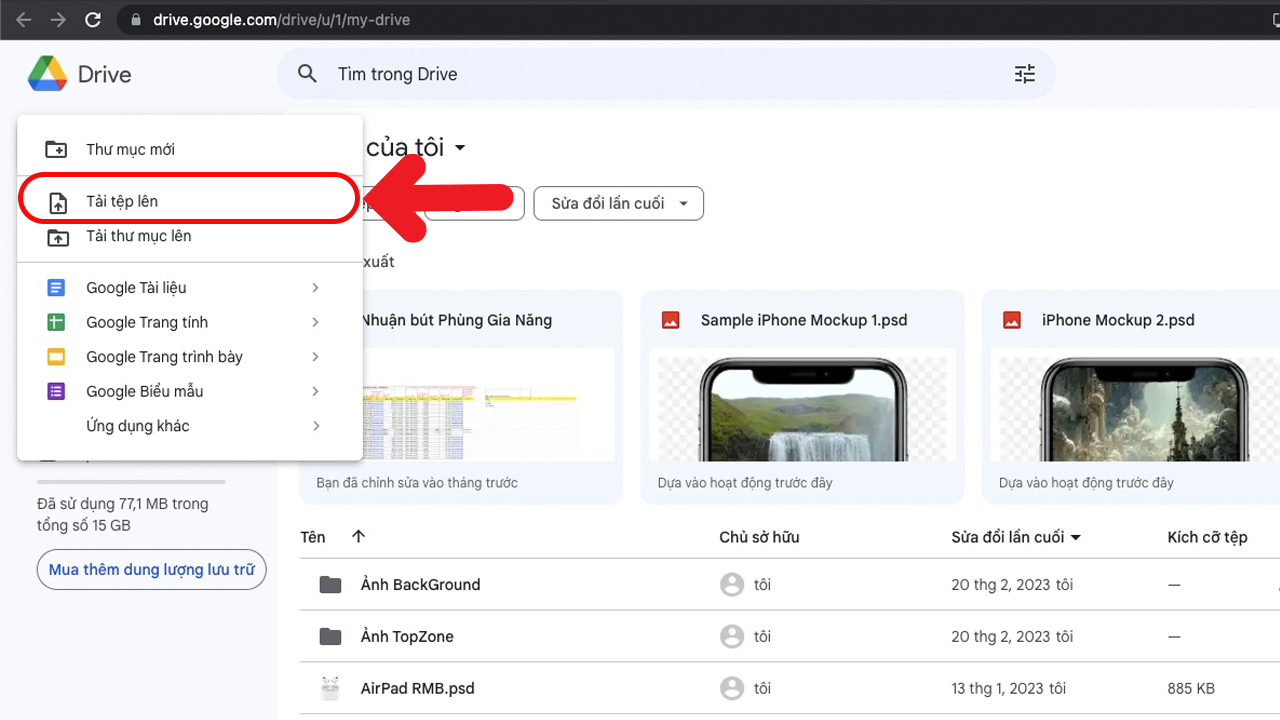Click the Tên column header
Screen dimensions: 1280x720
coord(313,537)
